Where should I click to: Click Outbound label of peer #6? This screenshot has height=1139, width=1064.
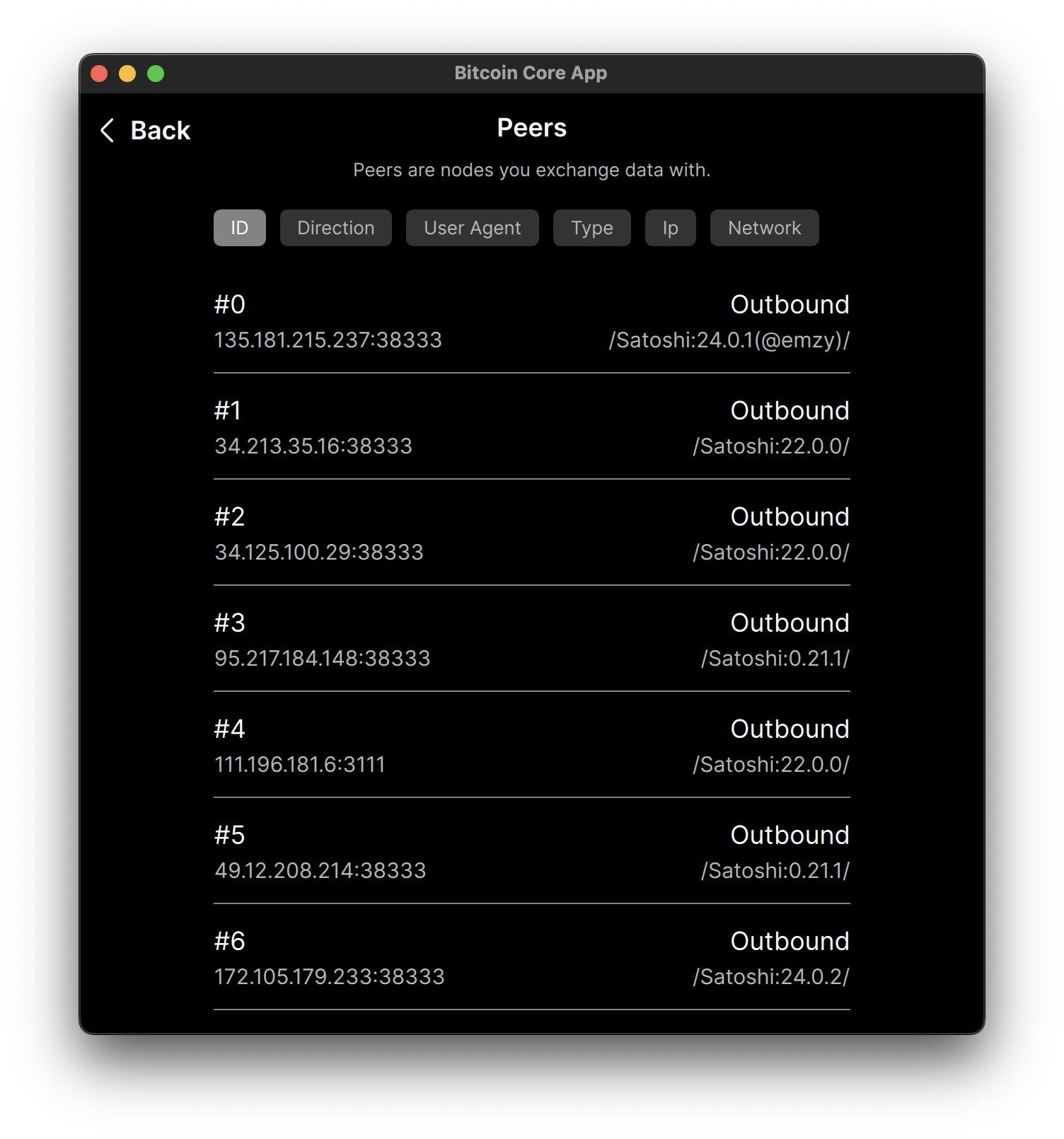point(790,942)
